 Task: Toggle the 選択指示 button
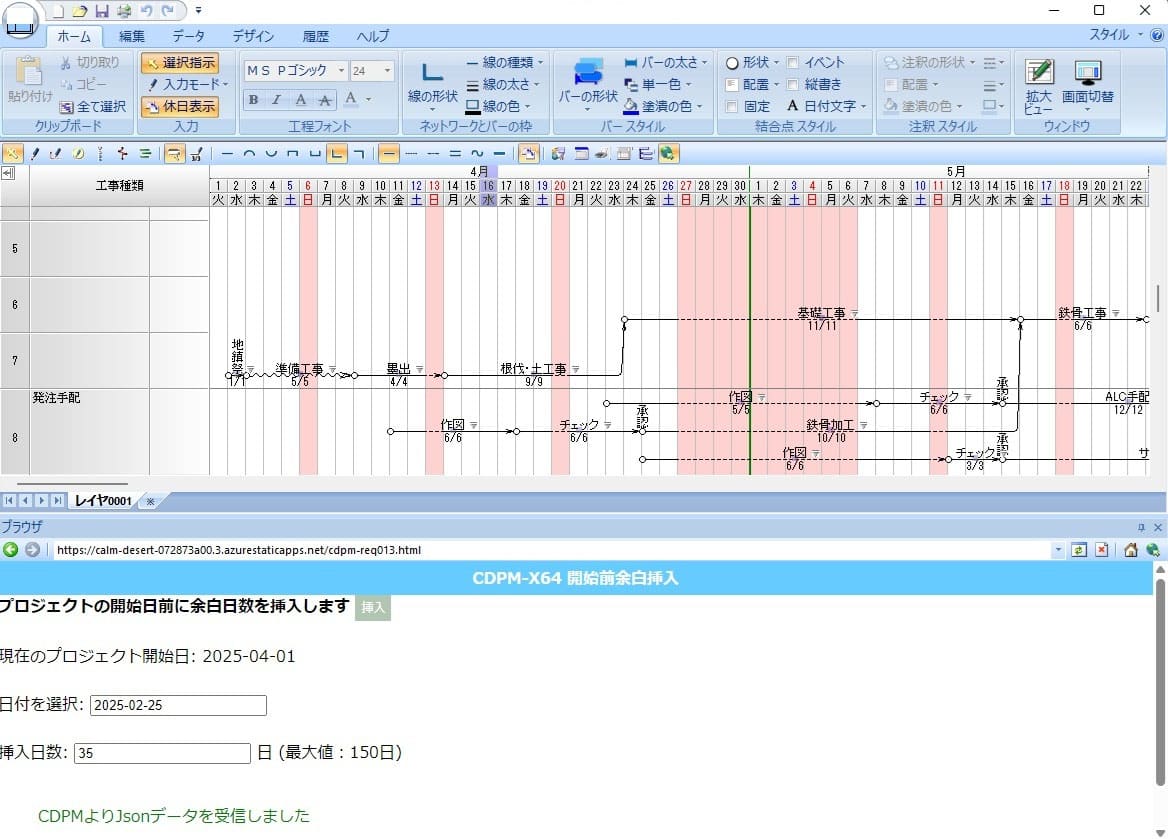180,63
